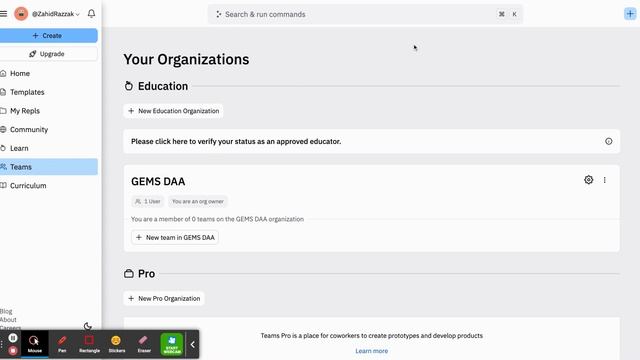Image resolution: width=640 pixels, height=360 pixels.
Task: Toggle the hamburger sidebar menu
Action: coord(3,14)
